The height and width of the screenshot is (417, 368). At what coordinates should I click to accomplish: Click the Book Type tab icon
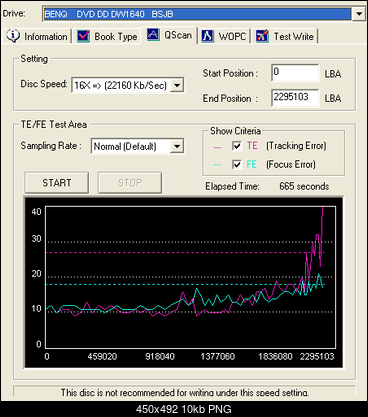coord(83,36)
